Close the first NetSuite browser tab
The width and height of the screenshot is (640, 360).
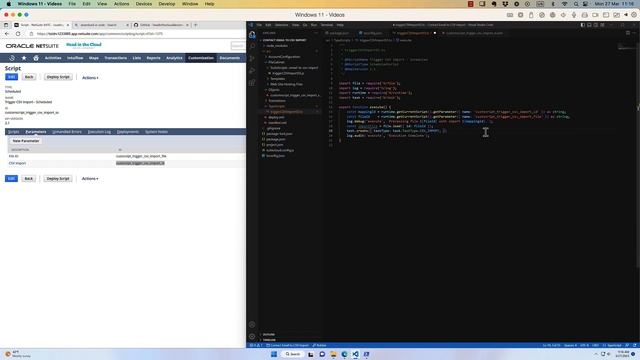[68, 25]
